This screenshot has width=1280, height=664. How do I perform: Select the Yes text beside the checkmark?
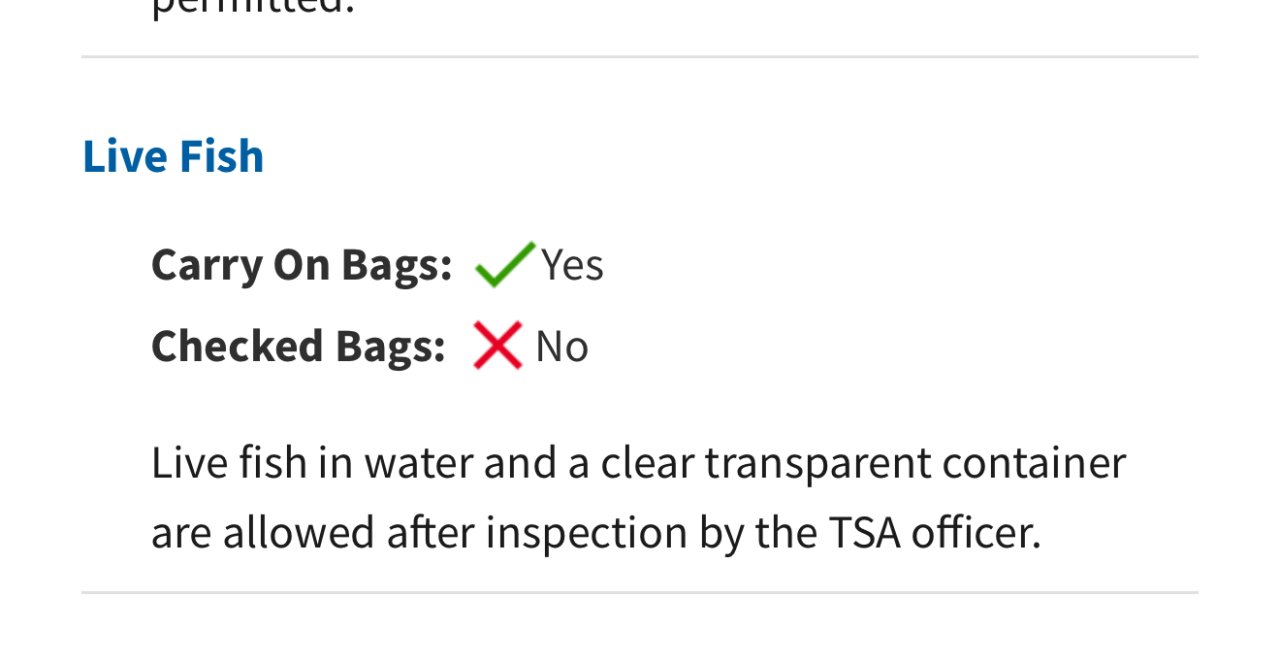click(x=572, y=266)
